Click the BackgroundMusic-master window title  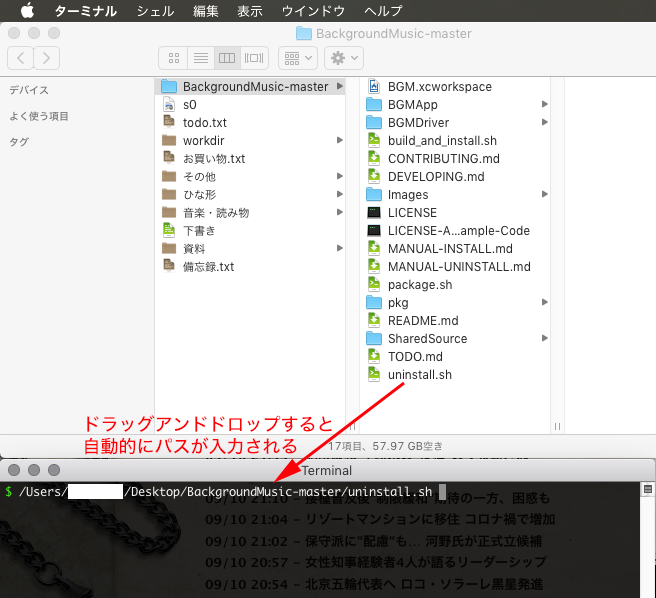393,33
